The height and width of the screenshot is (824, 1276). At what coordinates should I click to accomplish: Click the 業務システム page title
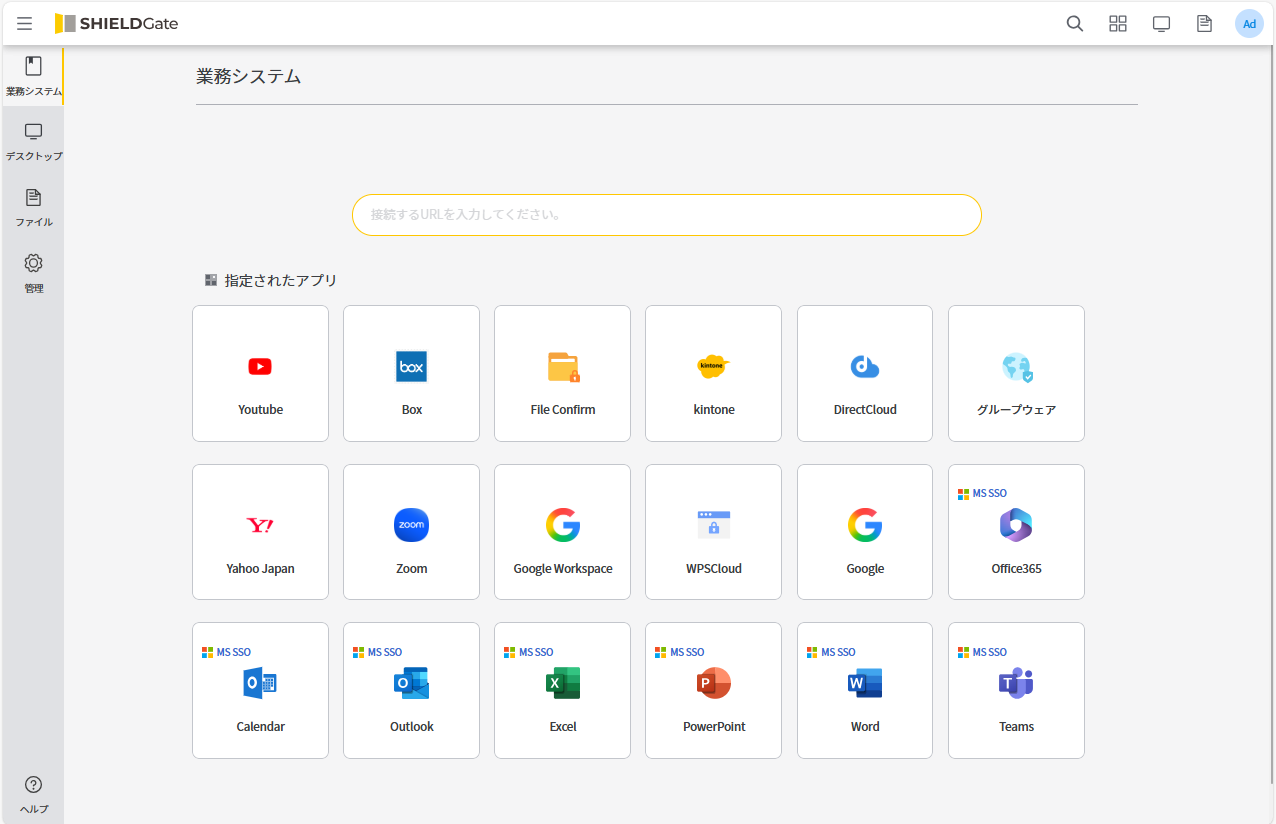[249, 76]
